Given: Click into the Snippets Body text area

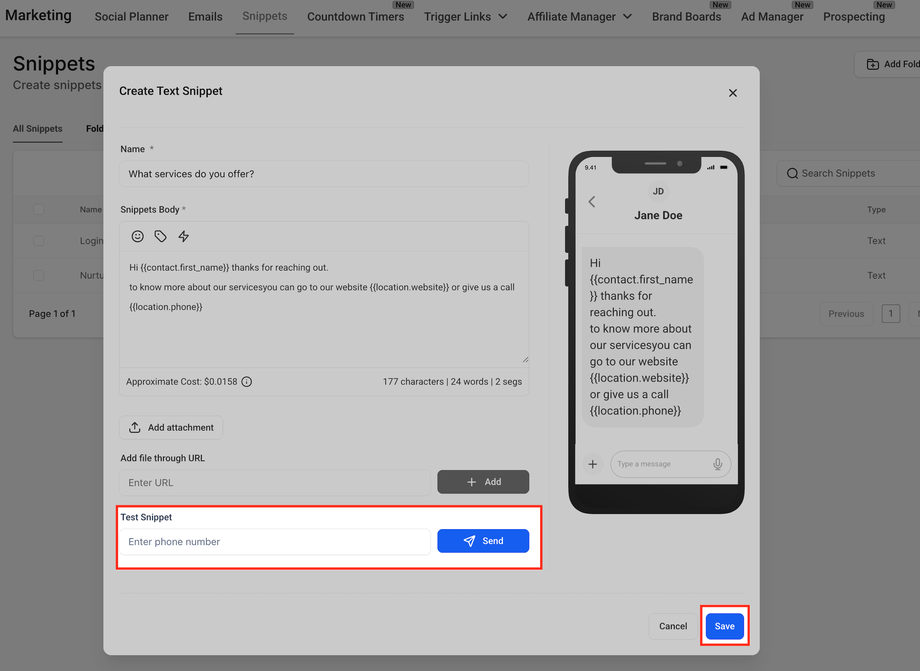Looking at the screenshot, I should point(324,308).
